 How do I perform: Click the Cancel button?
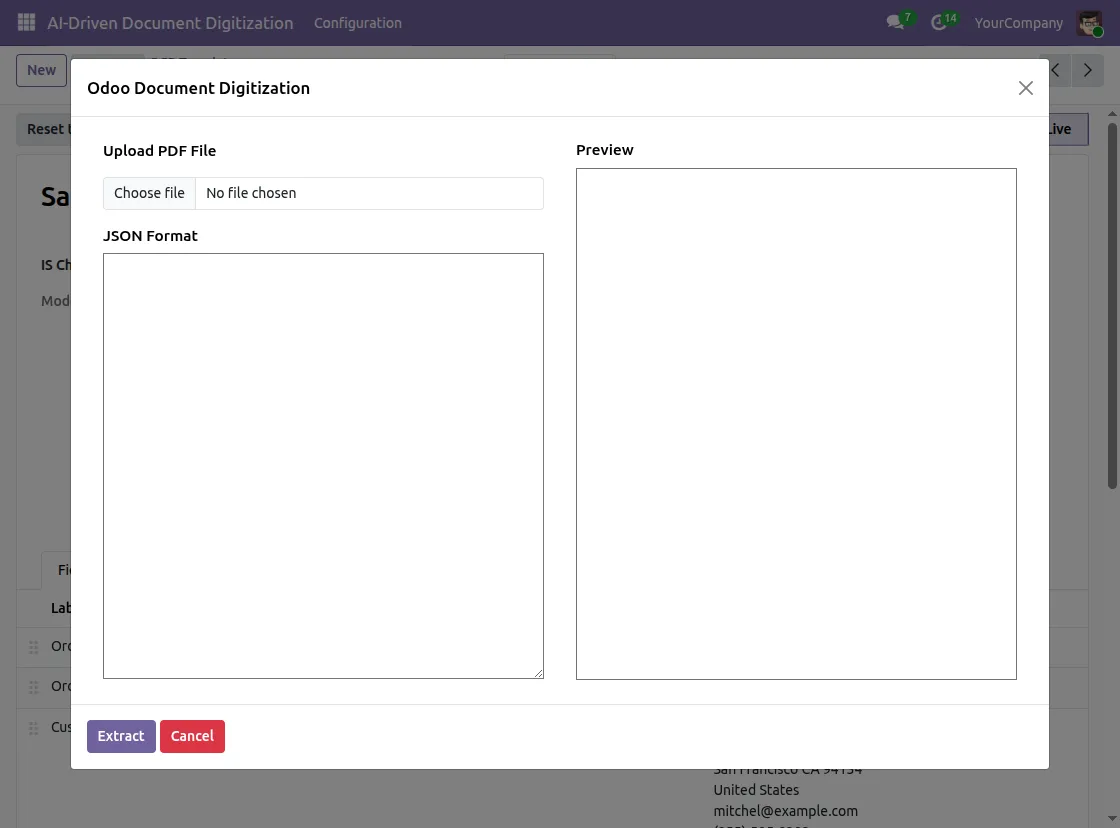192,736
